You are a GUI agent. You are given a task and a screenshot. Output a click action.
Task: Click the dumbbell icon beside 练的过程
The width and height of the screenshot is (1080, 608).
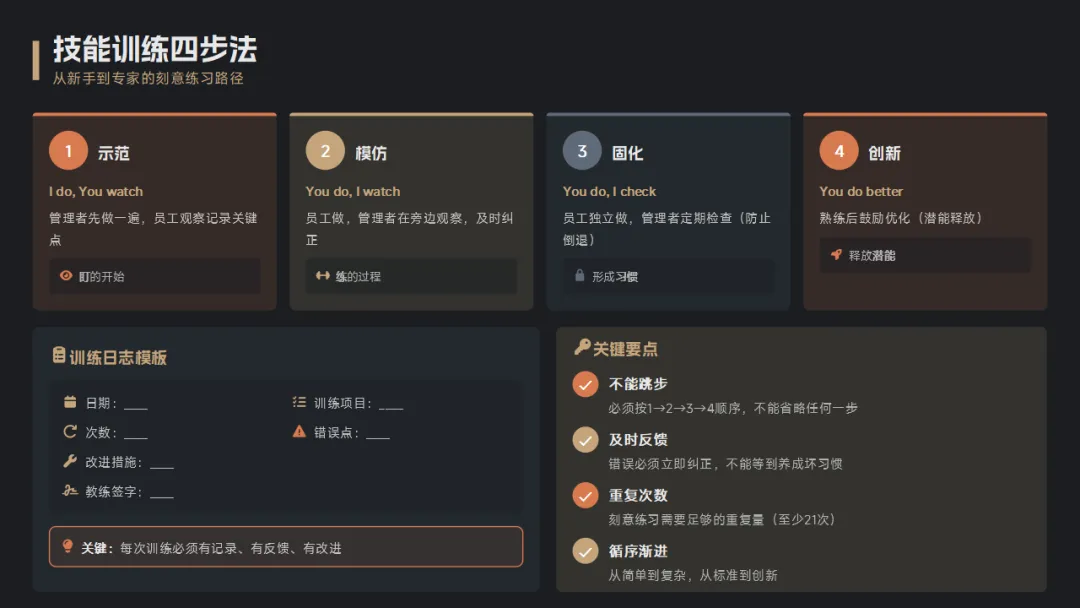tap(322, 275)
